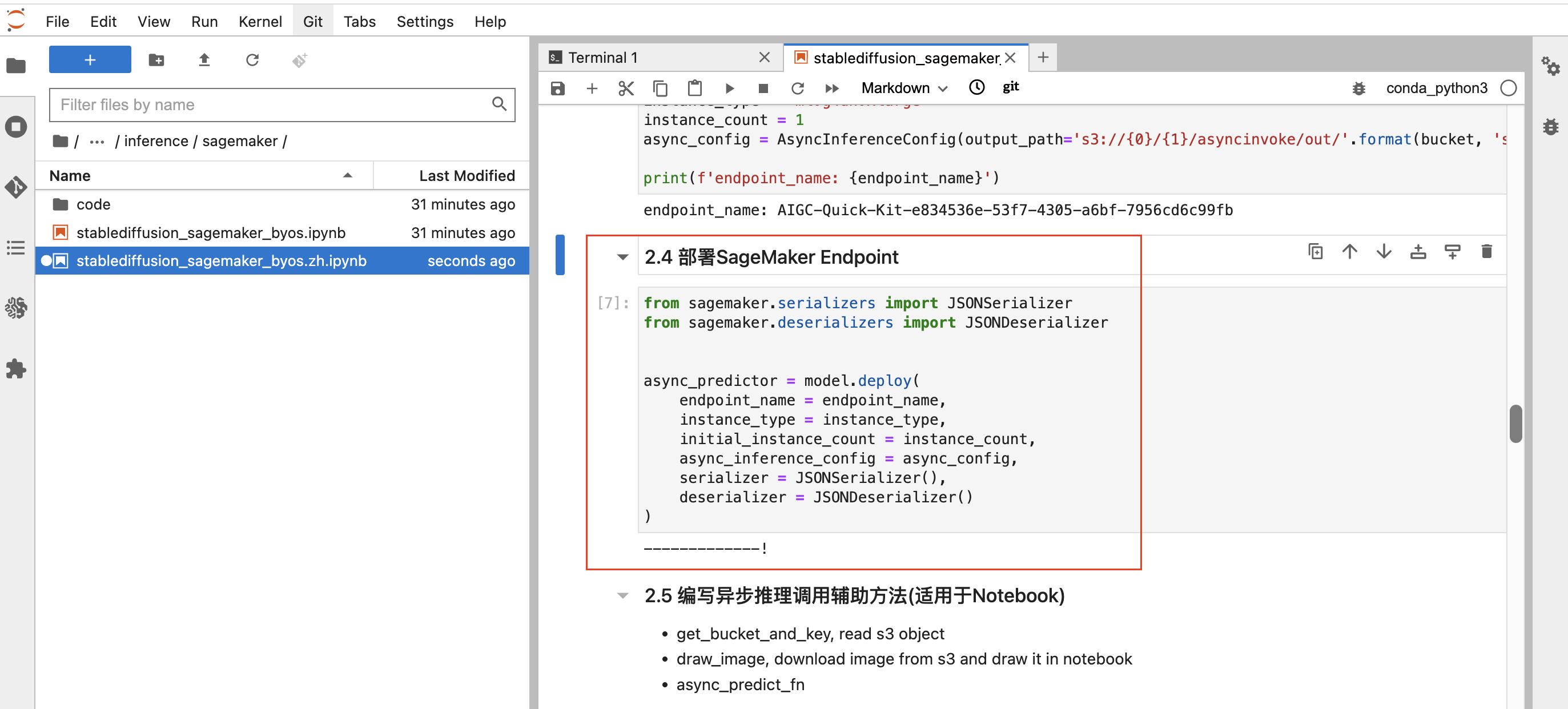This screenshot has width=1568, height=709.
Task: Open the extension manager puzzle icon
Action: pos(16,369)
